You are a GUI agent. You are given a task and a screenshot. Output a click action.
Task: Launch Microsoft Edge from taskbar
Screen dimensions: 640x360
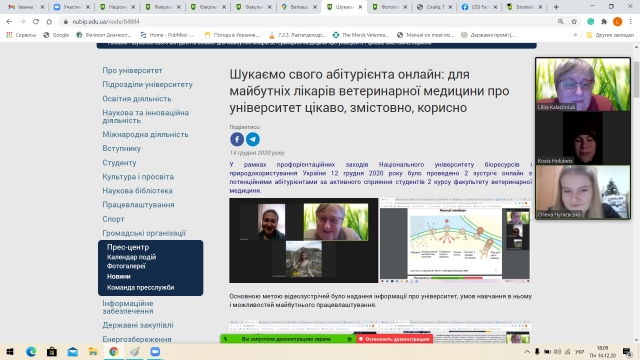(31, 351)
